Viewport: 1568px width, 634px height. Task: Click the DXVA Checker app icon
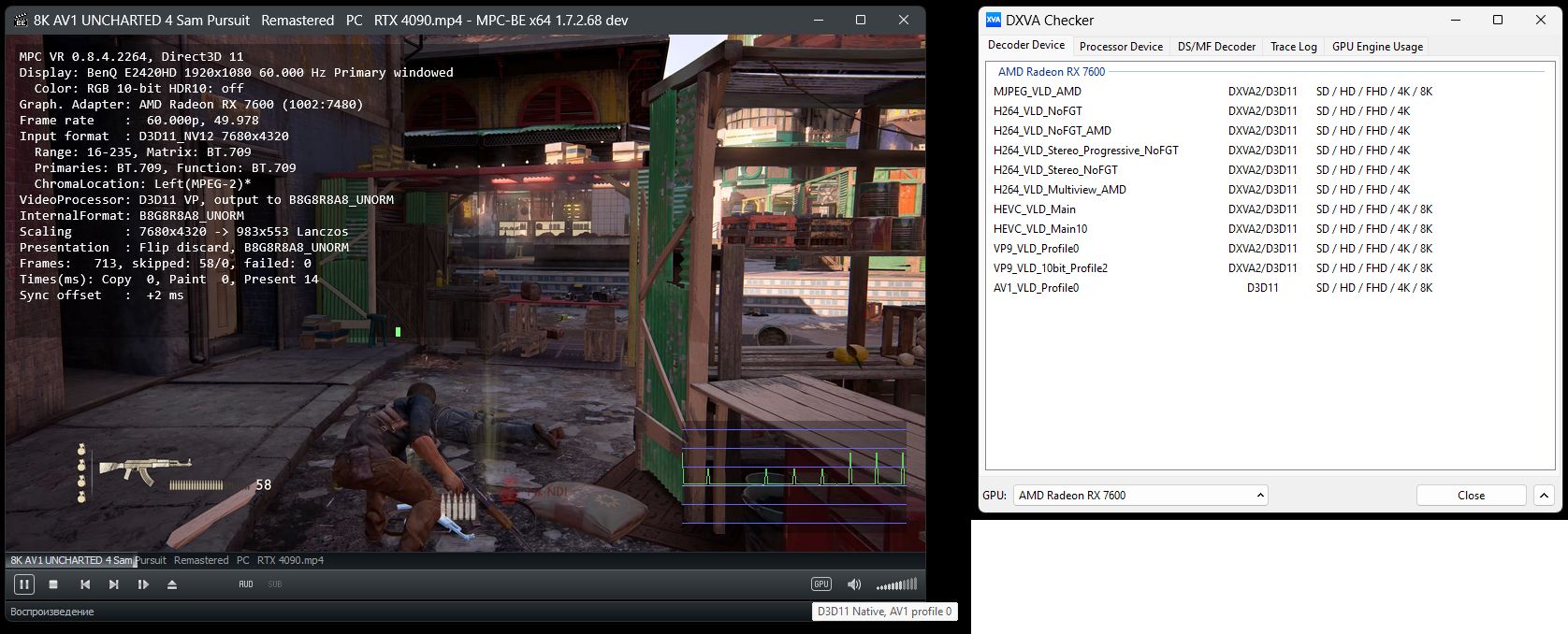click(x=994, y=20)
